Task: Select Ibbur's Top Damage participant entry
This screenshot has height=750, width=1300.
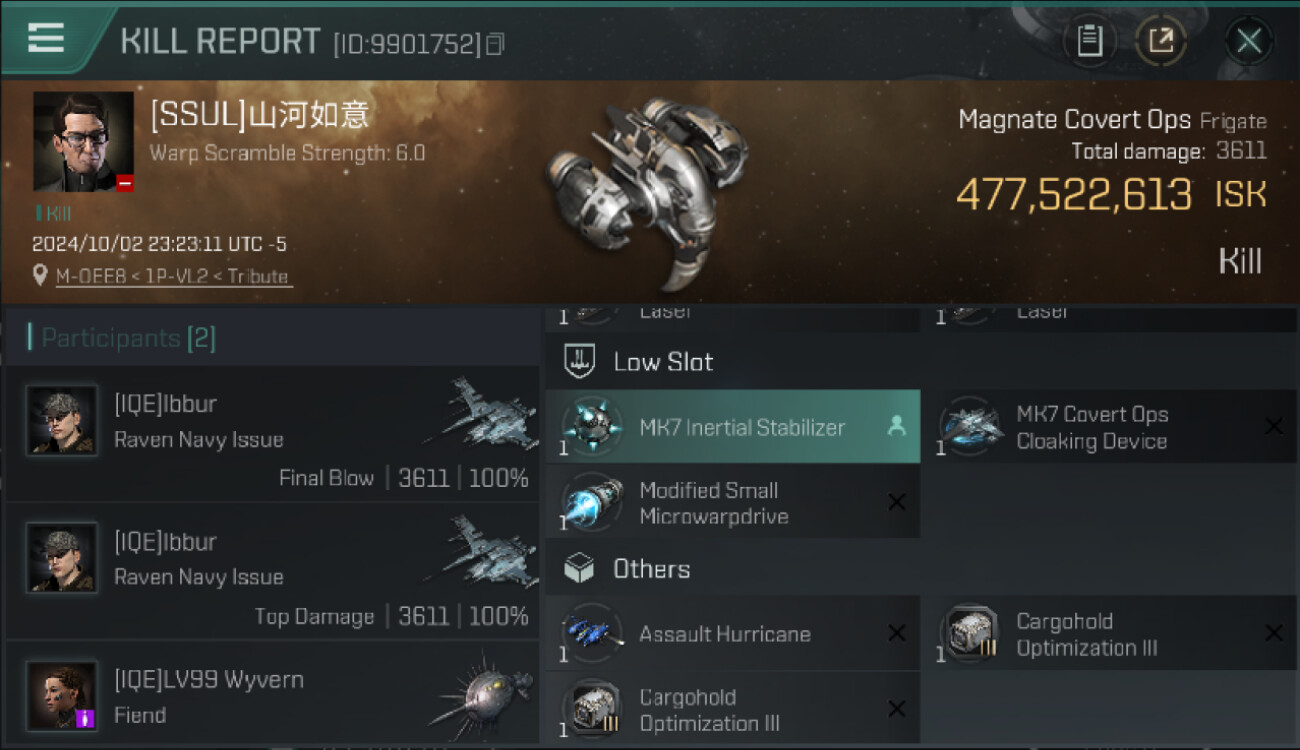Action: click(272, 573)
